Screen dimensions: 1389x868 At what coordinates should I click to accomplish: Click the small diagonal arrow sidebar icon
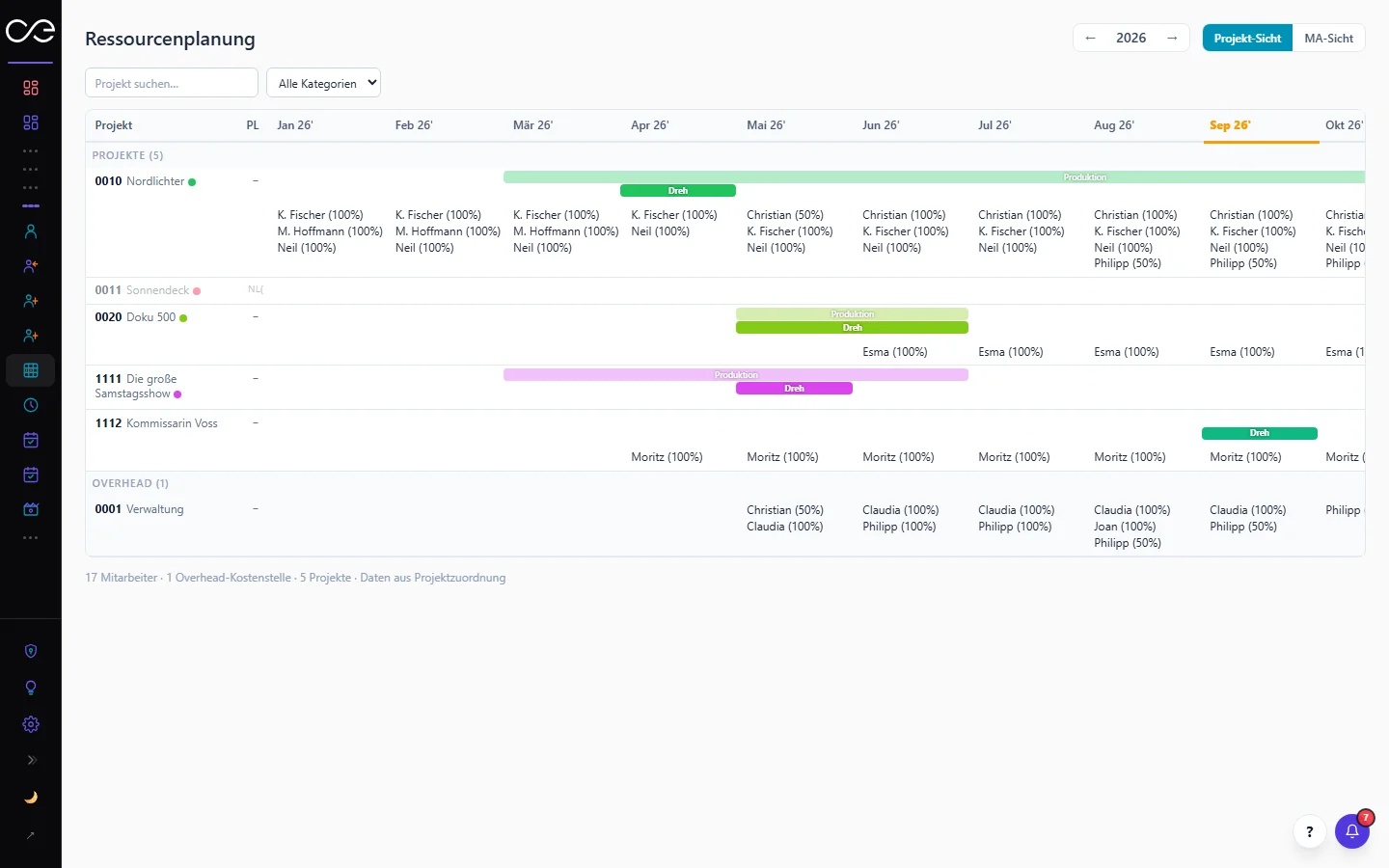point(31,835)
